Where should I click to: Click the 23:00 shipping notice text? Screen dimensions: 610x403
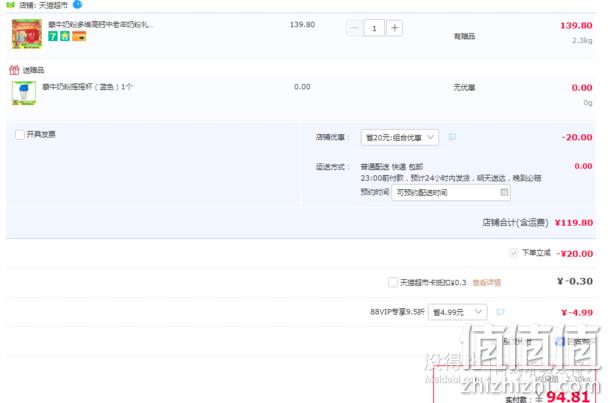(x=451, y=178)
